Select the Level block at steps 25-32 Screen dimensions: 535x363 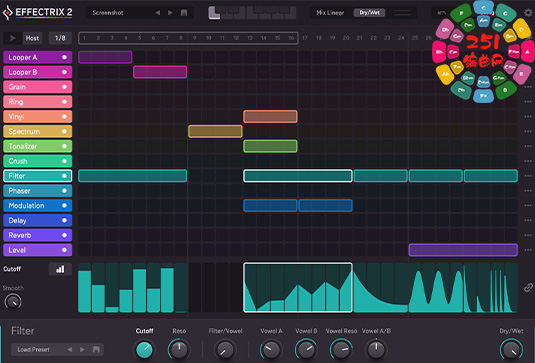[463, 250]
